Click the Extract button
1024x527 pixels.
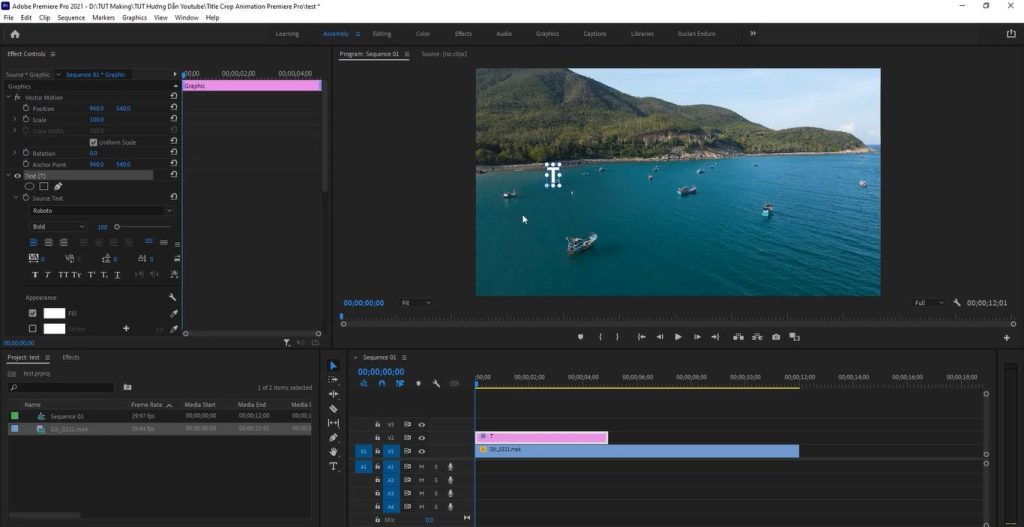click(757, 337)
